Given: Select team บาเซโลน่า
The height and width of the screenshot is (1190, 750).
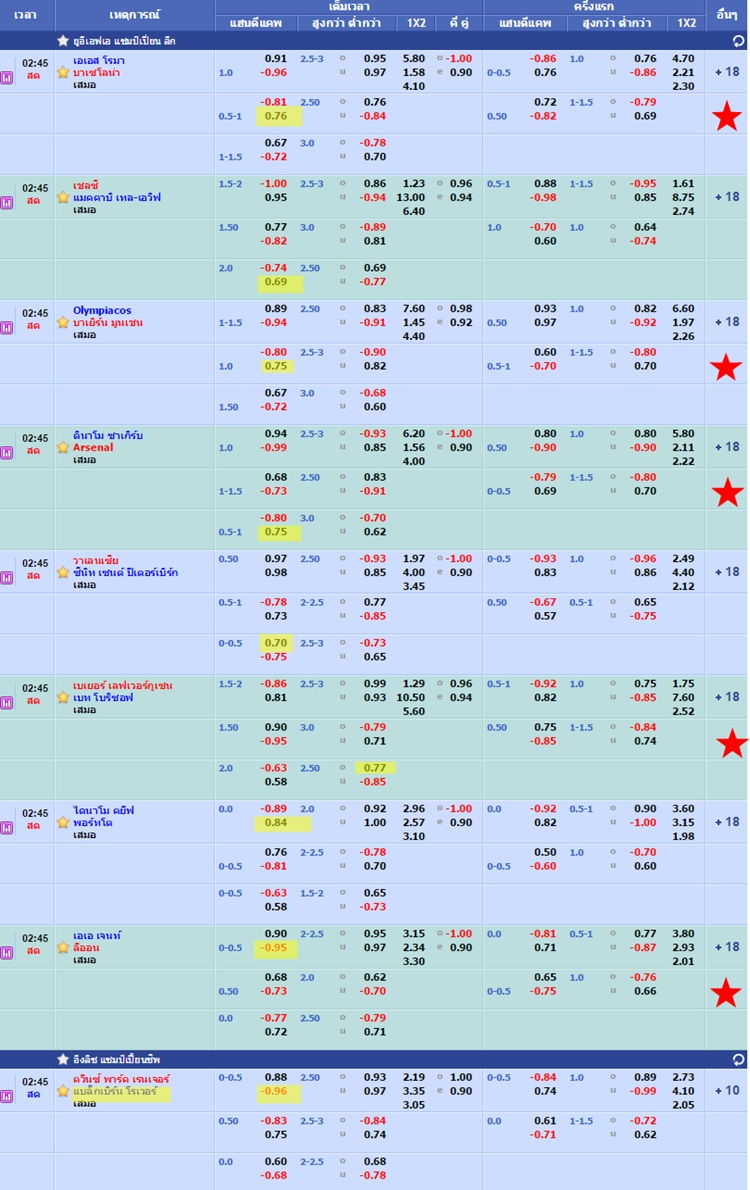Looking at the screenshot, I should [x=96, y=73].
